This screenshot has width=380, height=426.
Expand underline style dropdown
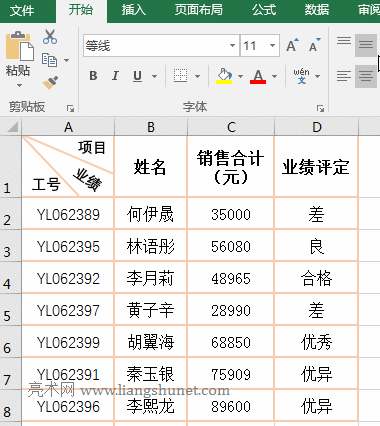click(x=154, y=76)
